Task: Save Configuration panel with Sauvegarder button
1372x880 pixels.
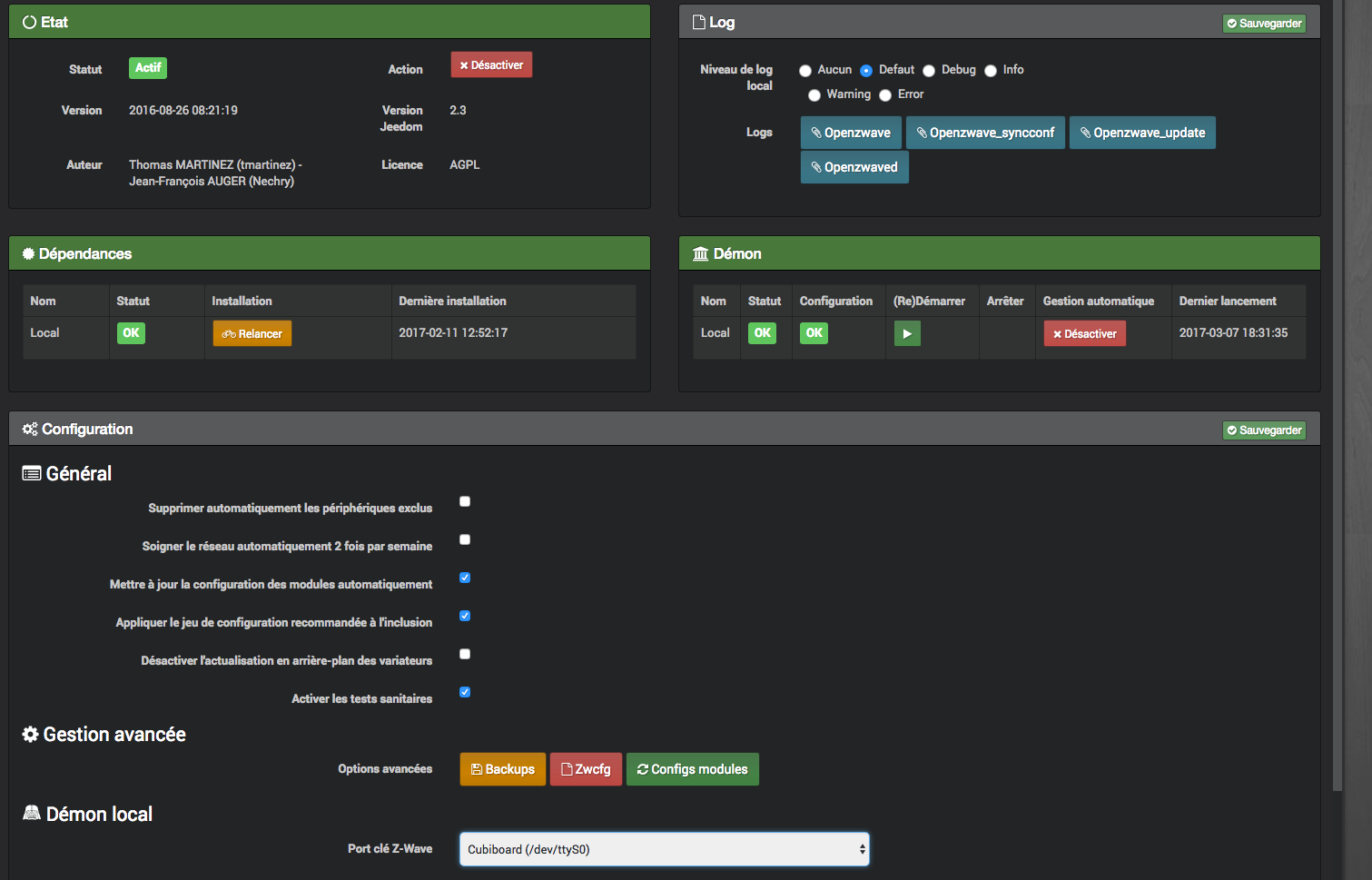Action: click(1264, 430)
